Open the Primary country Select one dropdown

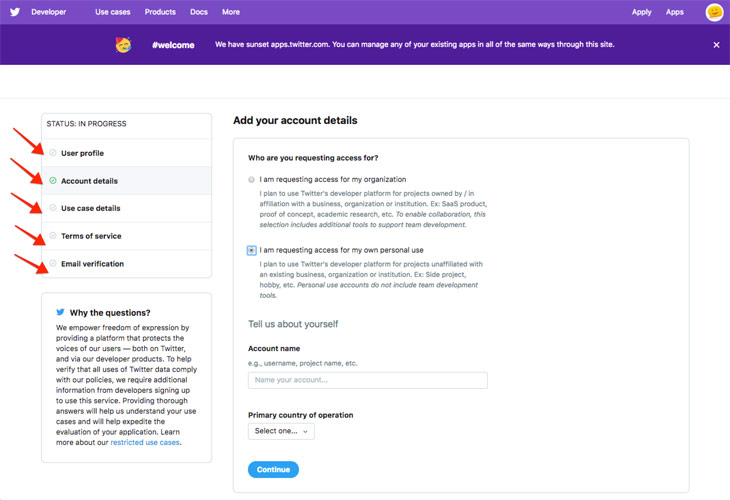281,431
